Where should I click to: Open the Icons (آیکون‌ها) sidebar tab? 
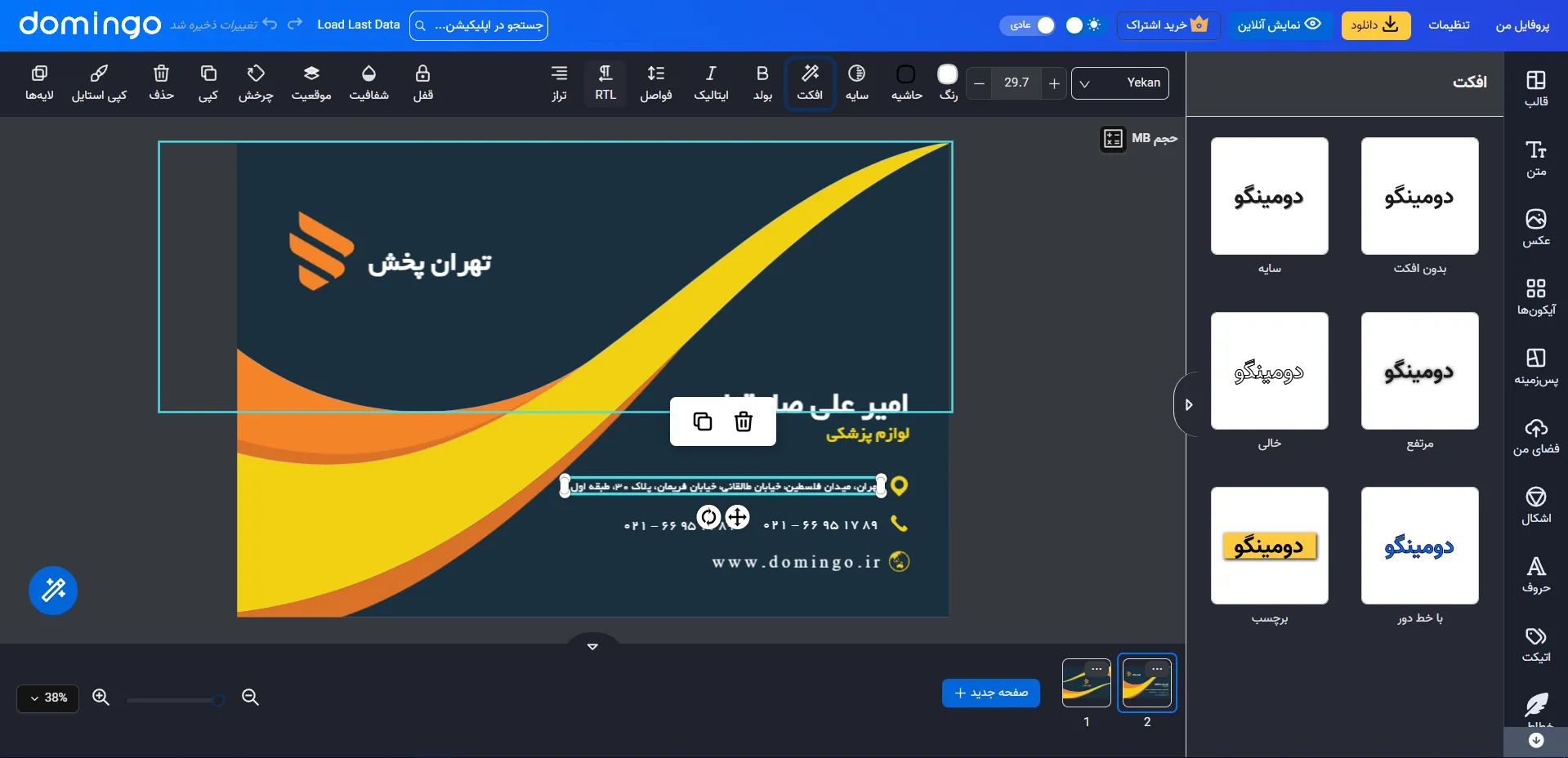(1536, 297)
